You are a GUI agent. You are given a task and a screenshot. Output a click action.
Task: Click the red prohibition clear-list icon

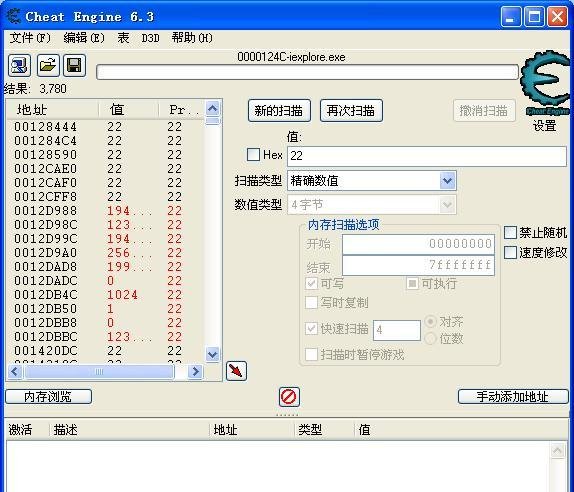(289, 396)
